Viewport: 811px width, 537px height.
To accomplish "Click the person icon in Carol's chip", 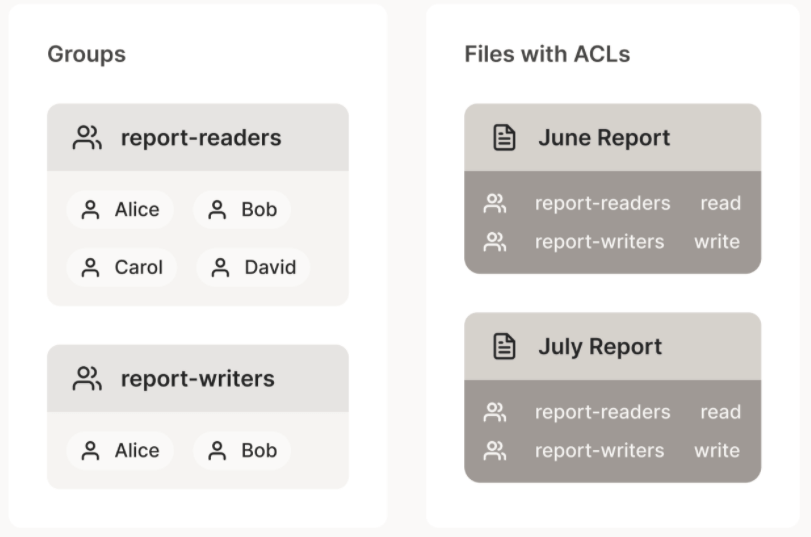I will [91, 268].
